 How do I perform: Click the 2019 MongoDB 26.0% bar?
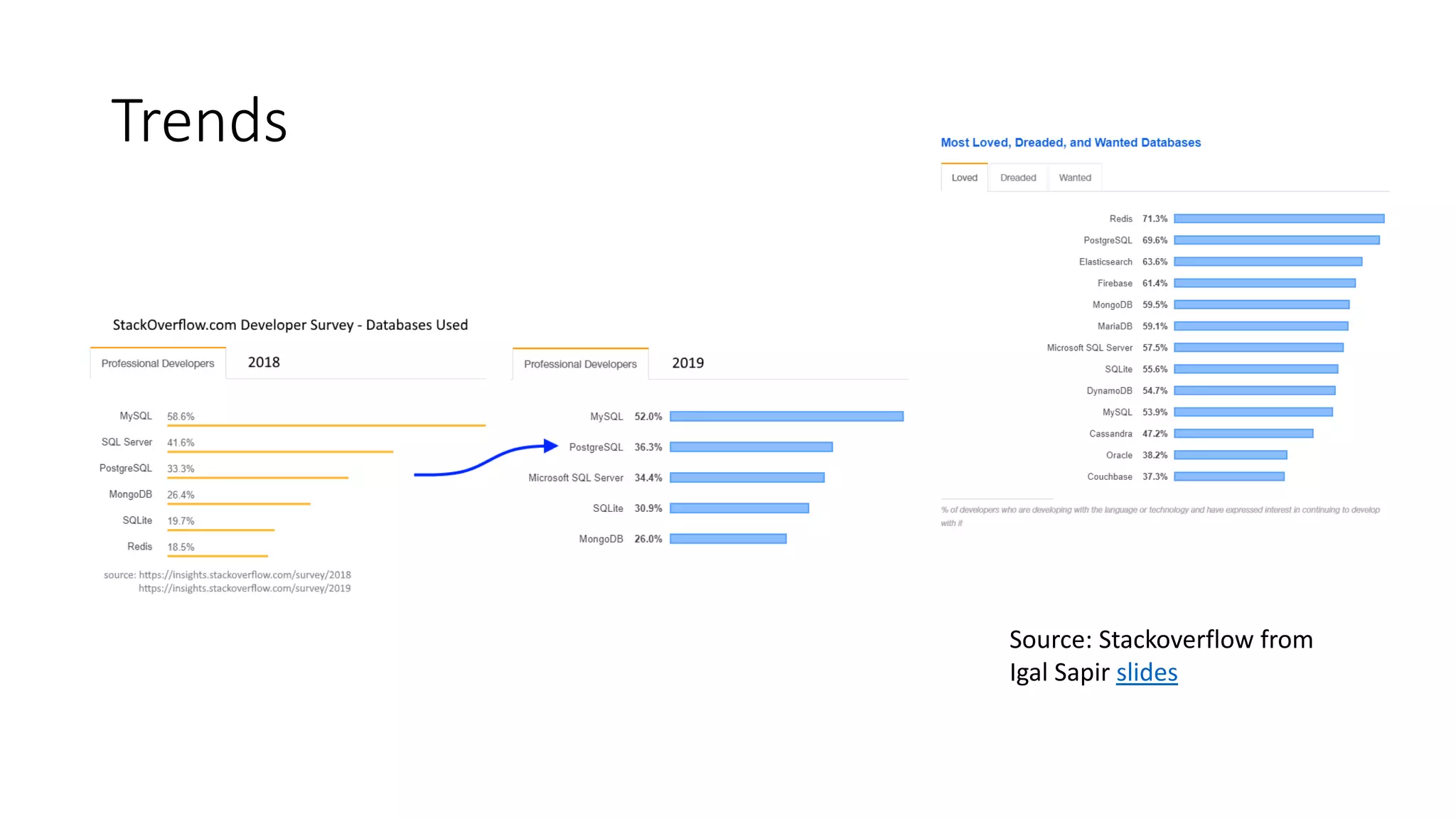(x=728, y=539)
